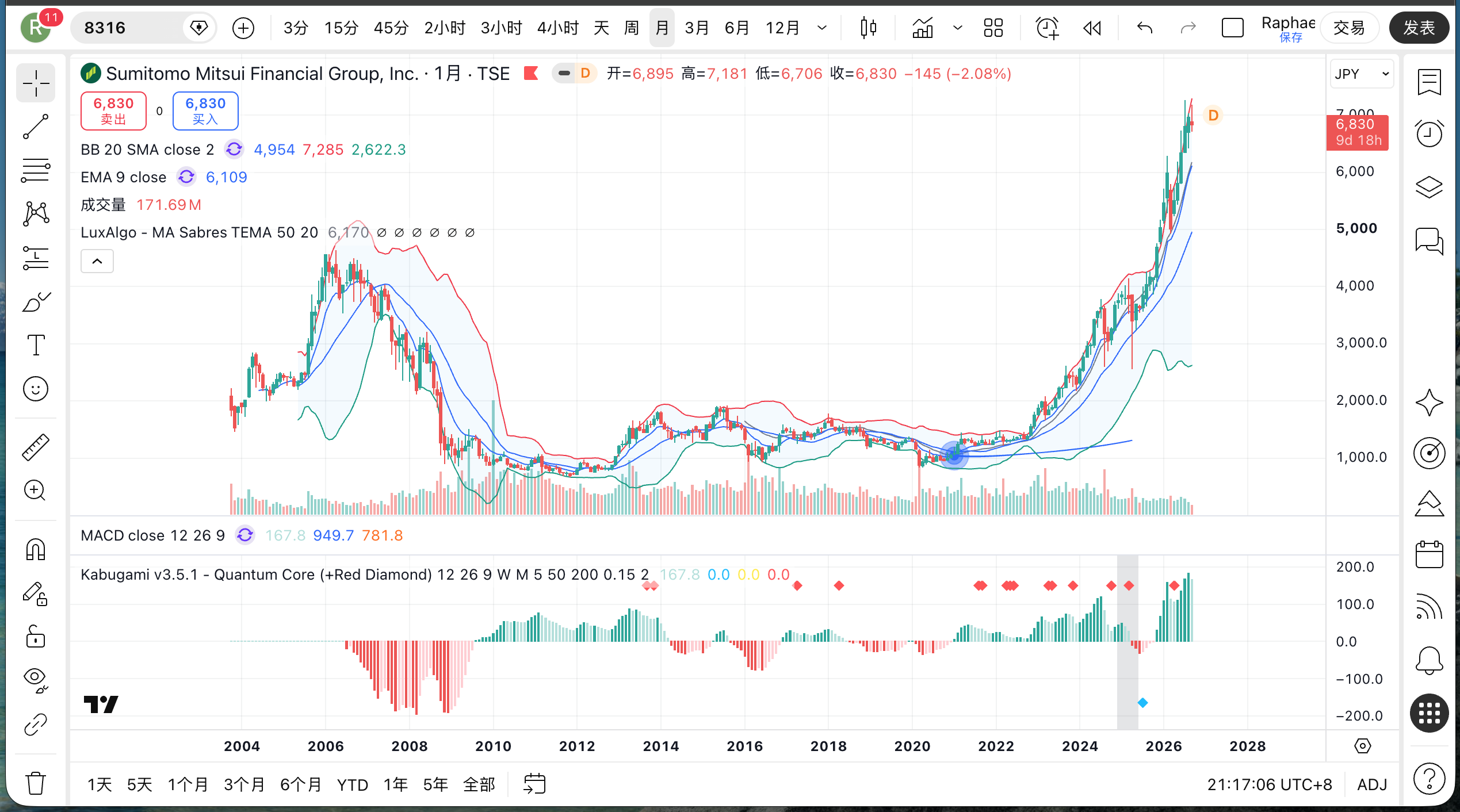The height and width of the screenshot is (812, 1460).
Task: Undo the last chart action
Action: (x=1145, y=28)
